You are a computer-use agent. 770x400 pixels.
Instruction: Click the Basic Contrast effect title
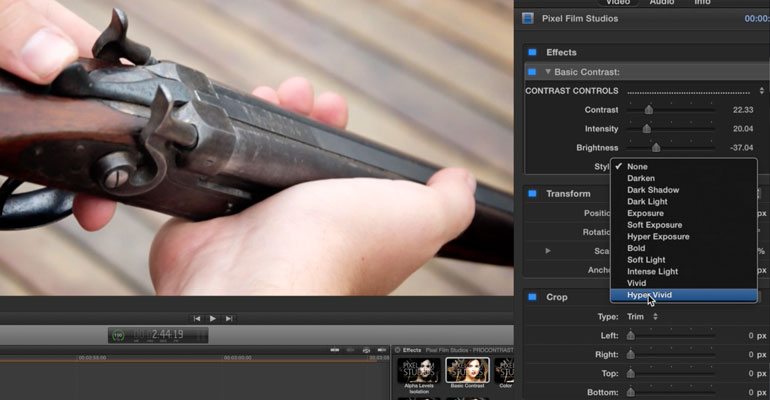coord(587,72)
